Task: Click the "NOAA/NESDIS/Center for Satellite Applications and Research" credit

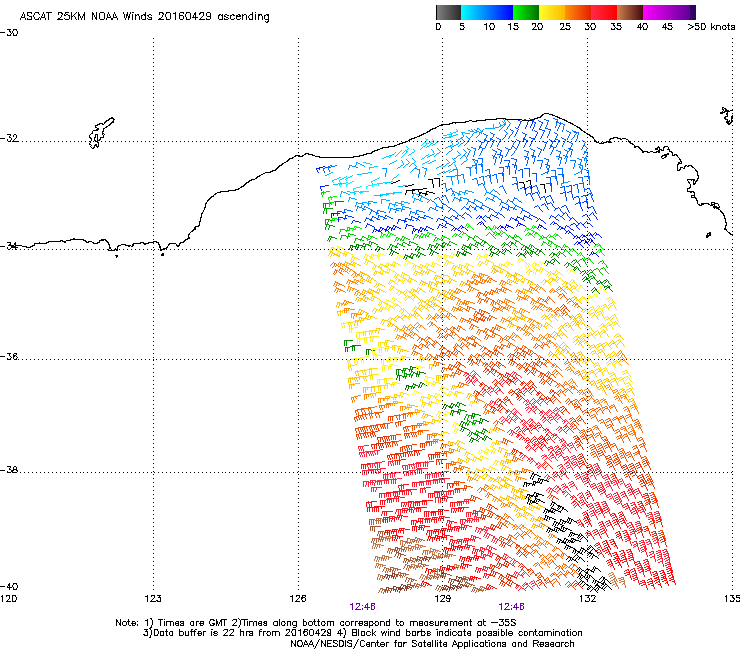Action: pyautogui.click(x=432, y=644)
